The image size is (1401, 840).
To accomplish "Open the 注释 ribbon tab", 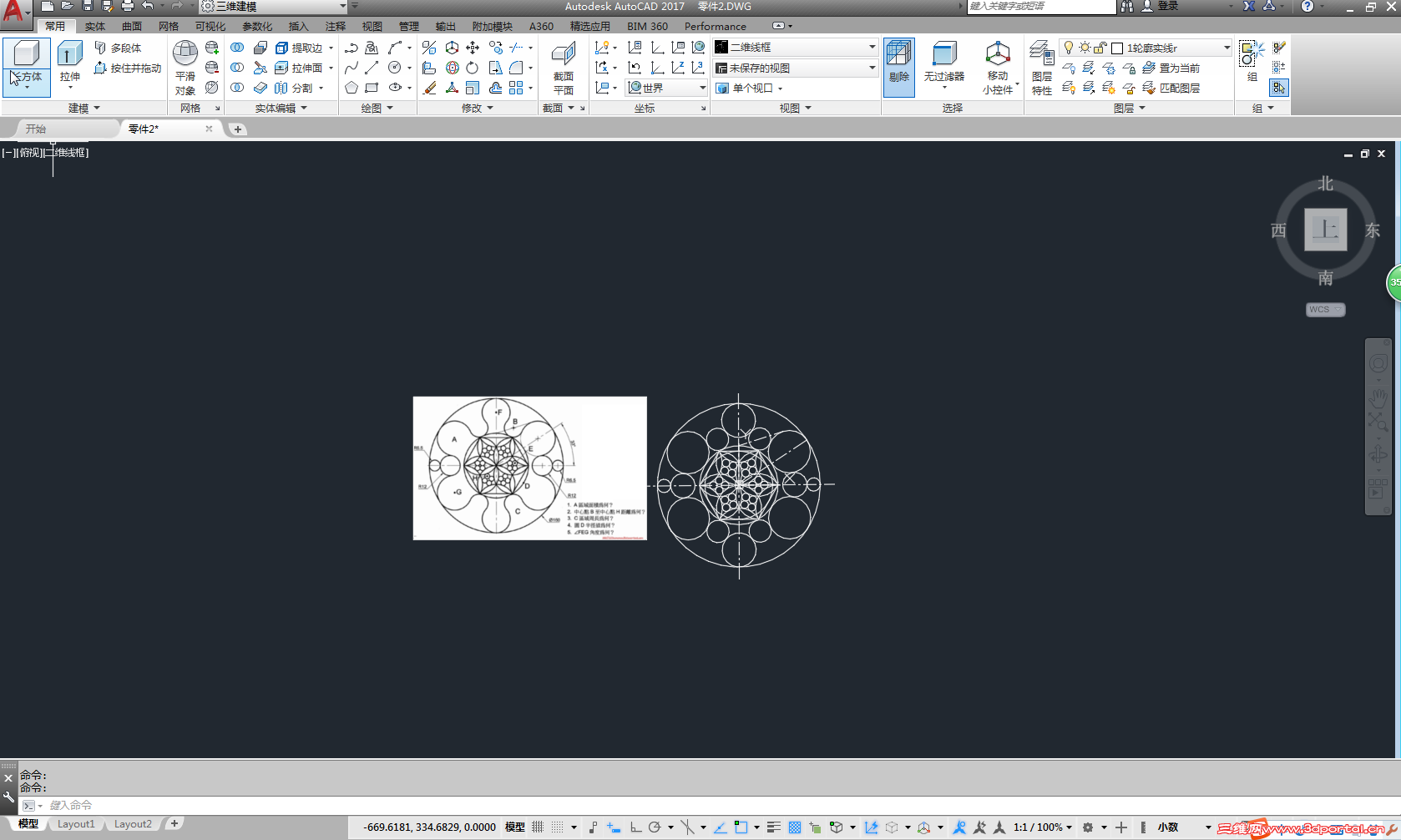I will click(x=336, y=27).
